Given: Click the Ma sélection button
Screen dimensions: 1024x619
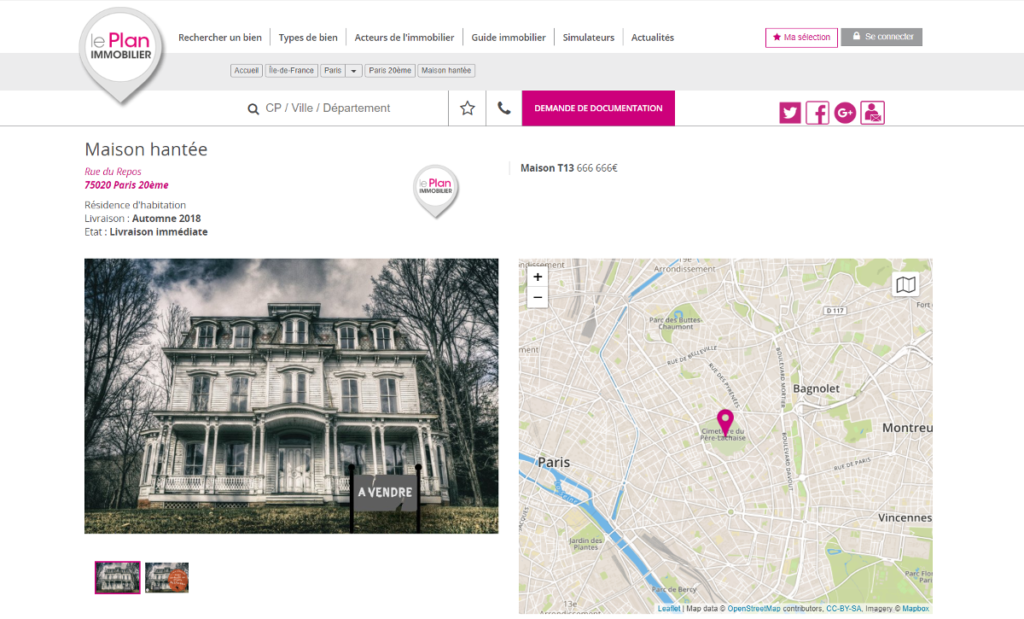Looking at the screenshot, I should pos(801,37).
